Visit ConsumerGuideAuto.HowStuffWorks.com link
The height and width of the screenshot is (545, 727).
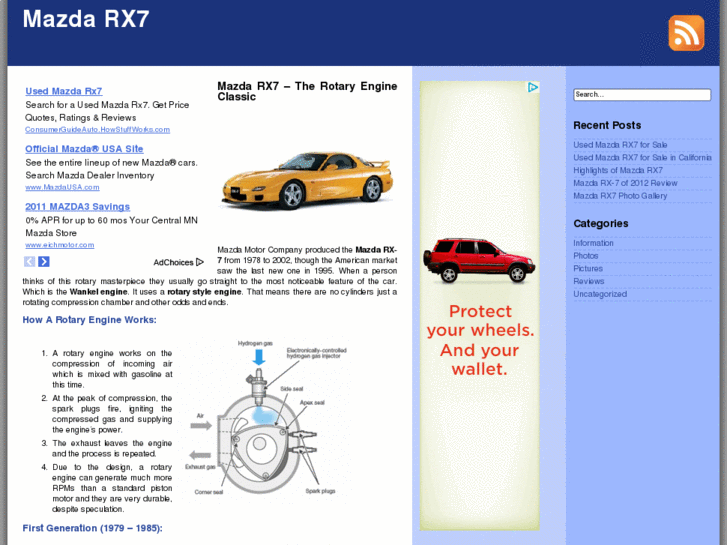coord(97,129)
